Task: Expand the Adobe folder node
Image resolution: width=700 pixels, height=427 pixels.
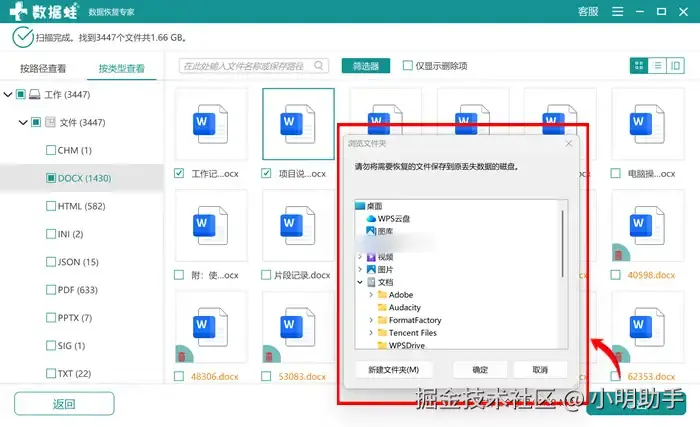Action: click(x=371, y=294)
